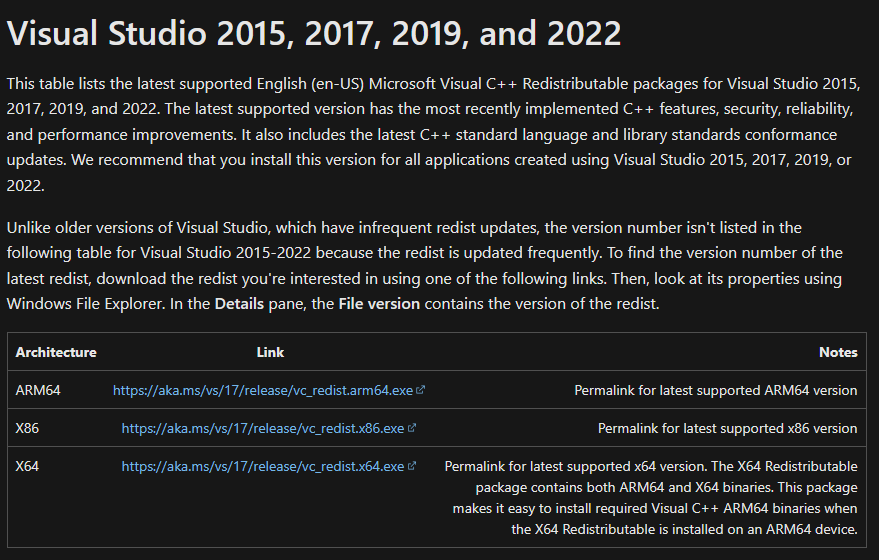Click external link icon beside ARM64 link
879x560 pixels.
(421, 390)
